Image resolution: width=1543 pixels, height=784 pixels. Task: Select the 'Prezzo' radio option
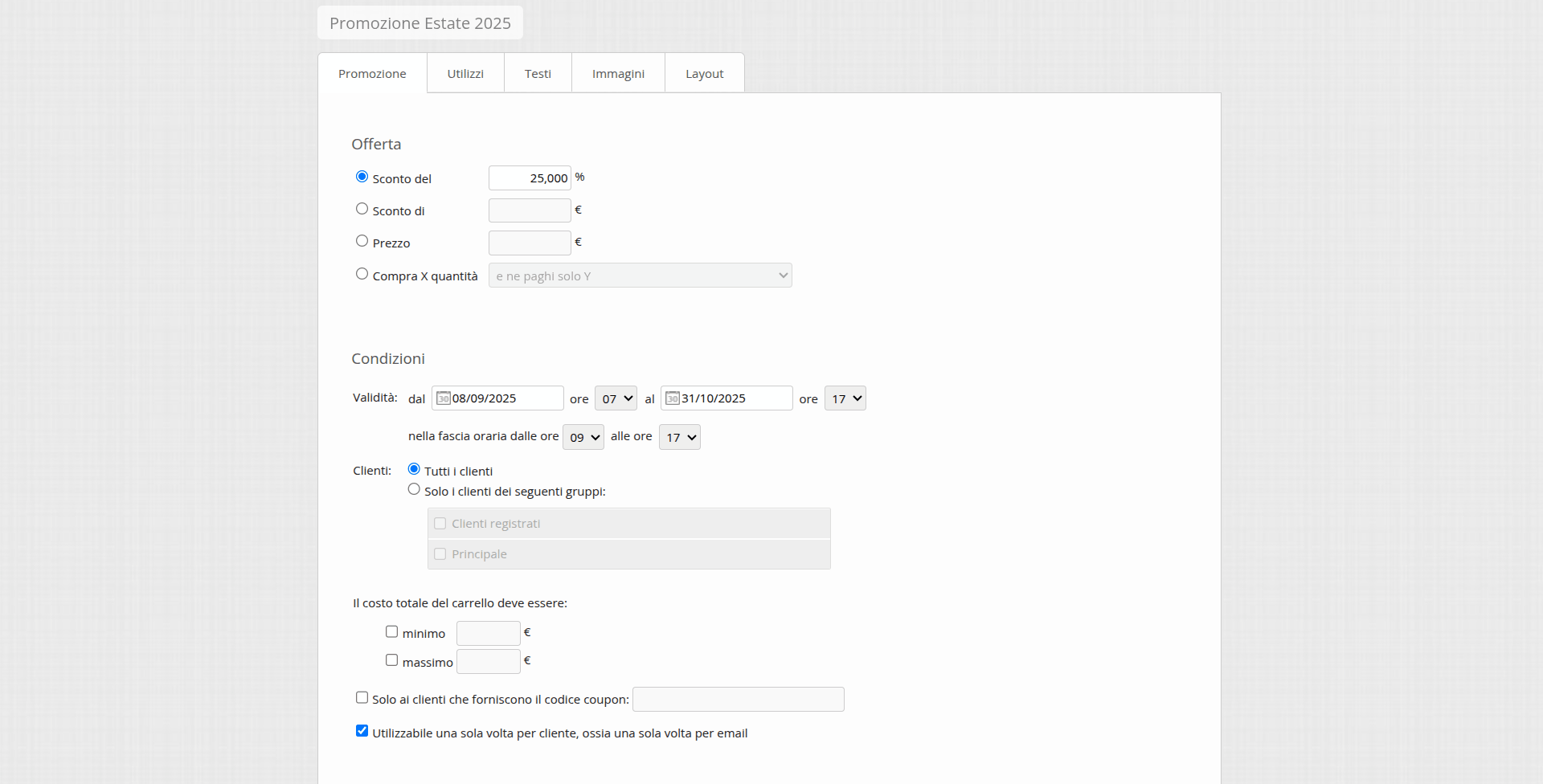[362, 241]
